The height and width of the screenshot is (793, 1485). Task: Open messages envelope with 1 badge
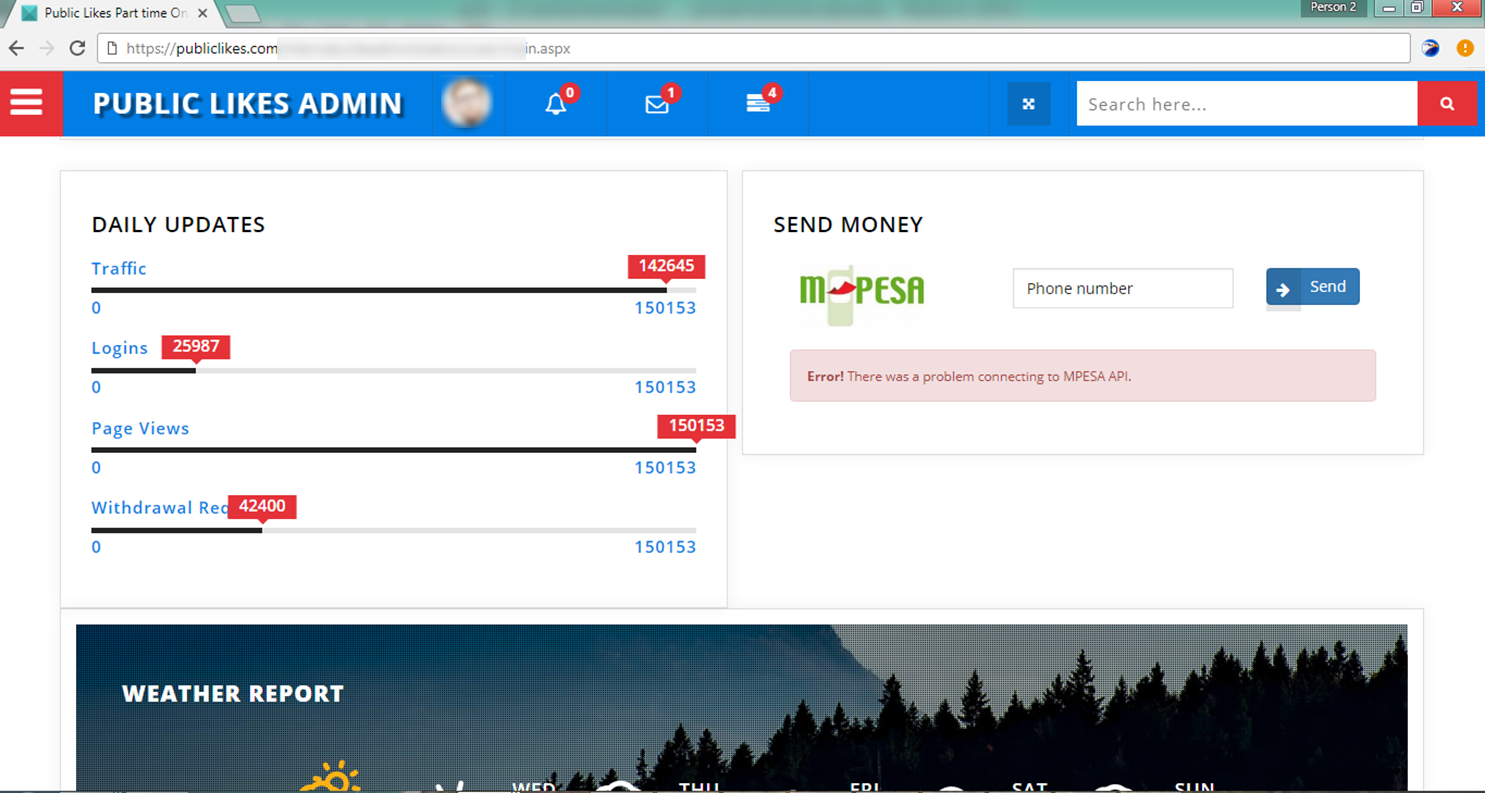point(657,103)
